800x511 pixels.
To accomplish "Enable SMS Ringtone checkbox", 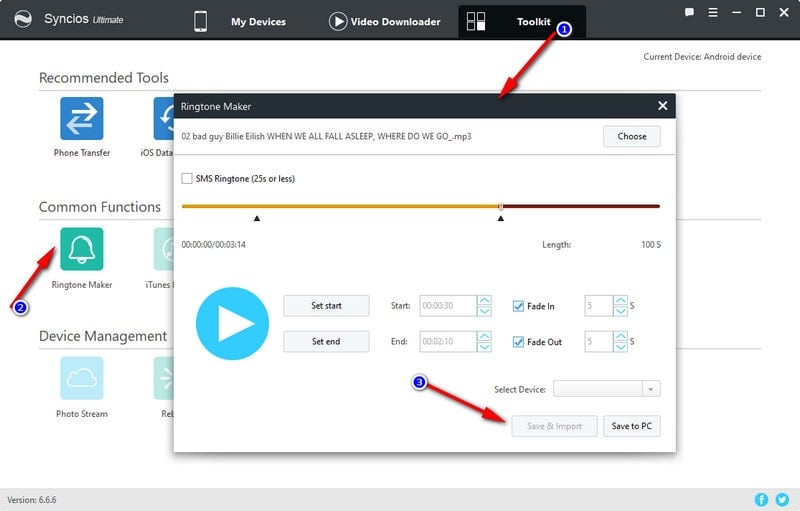I will (x=187, y=178).
